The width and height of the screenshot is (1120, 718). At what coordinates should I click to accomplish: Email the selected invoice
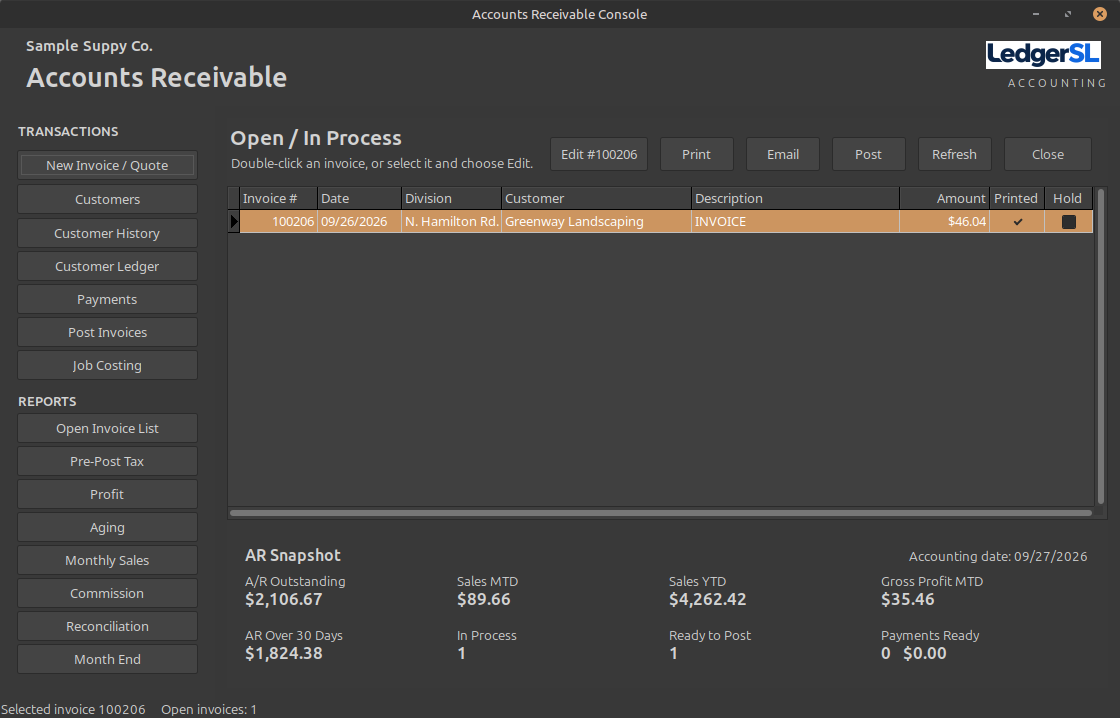783,154
